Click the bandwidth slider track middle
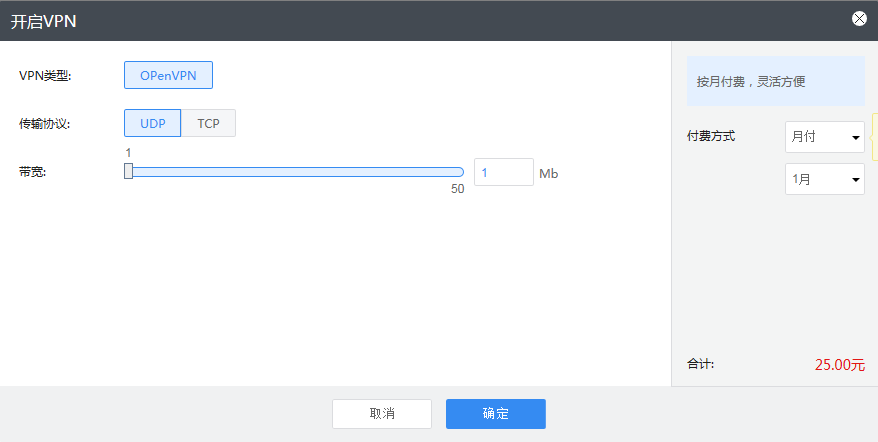Image resolution: width=878 pixels, height=442 pixels. pos(294,172)
